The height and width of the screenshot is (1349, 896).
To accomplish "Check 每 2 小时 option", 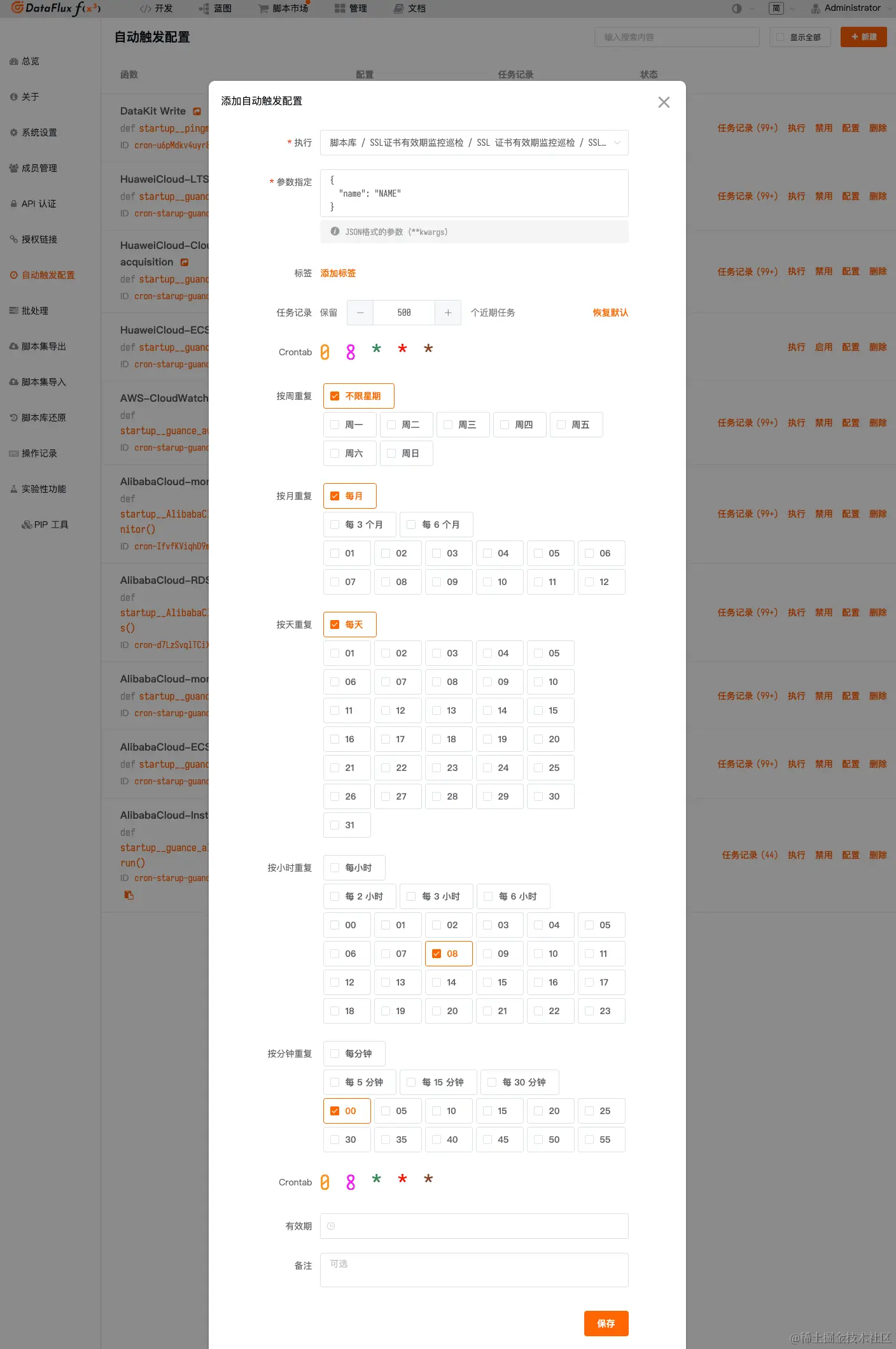I will click(360, 896).
